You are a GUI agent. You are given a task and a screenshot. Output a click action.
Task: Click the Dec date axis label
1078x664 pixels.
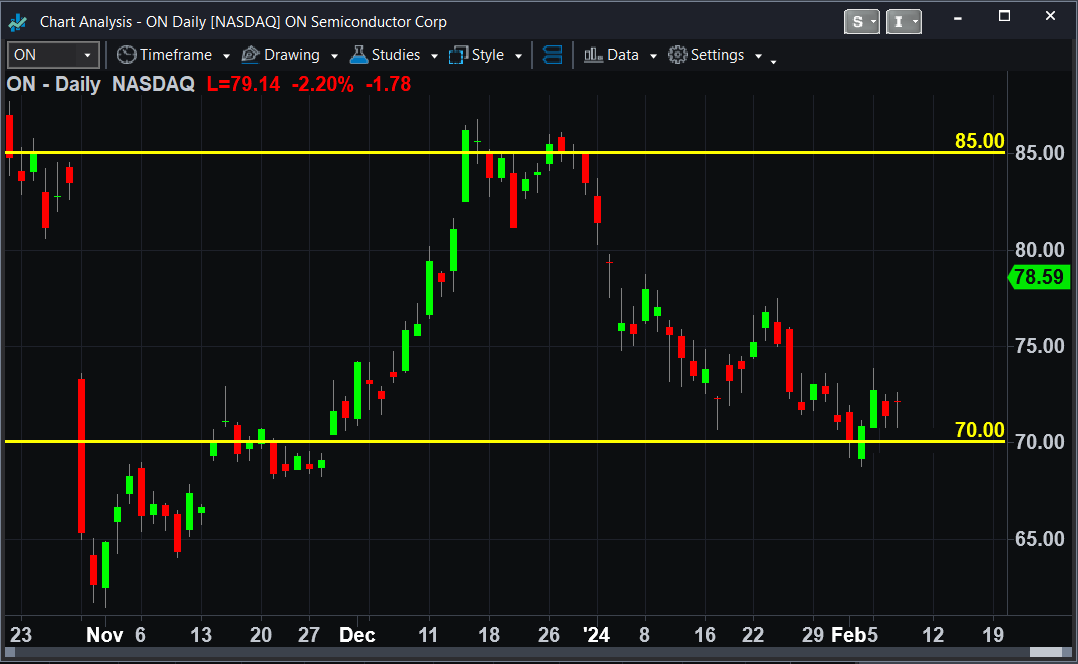pyautogui.click(x=357, y=634)
